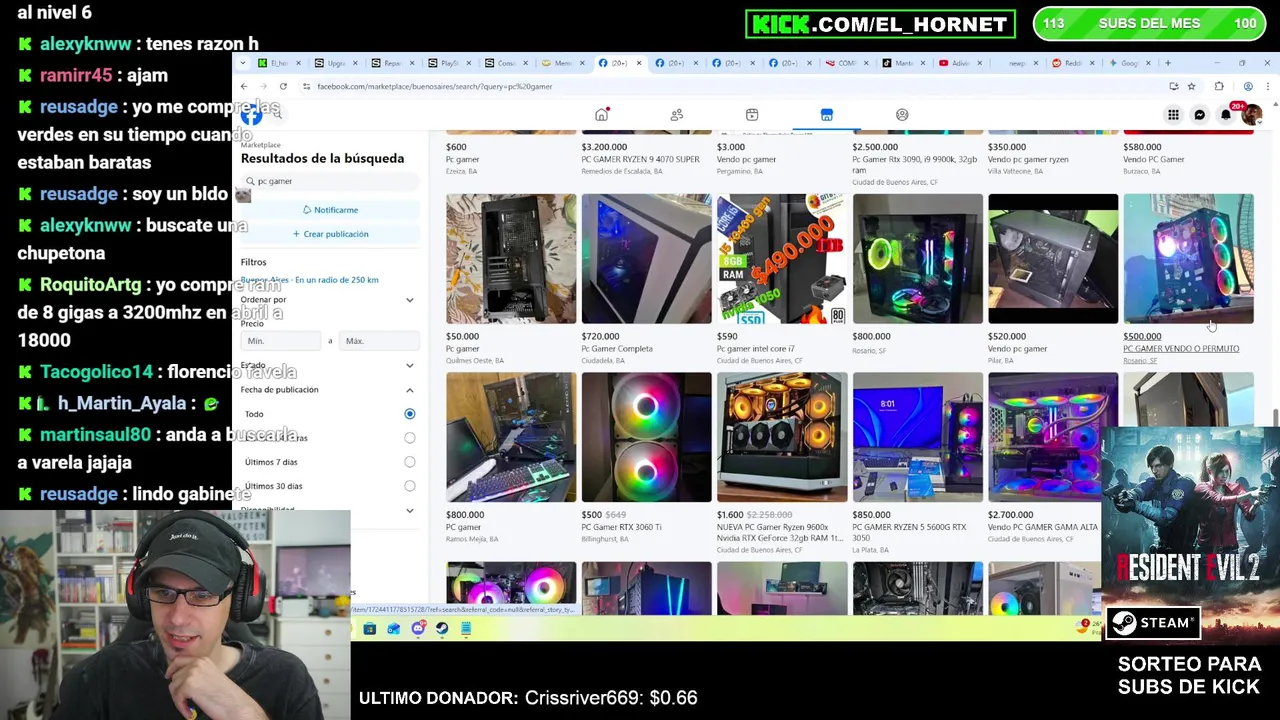This screenshot has width=1280, height=720.
Task: Open Steam from the taskbar
Action: (442, 628)
